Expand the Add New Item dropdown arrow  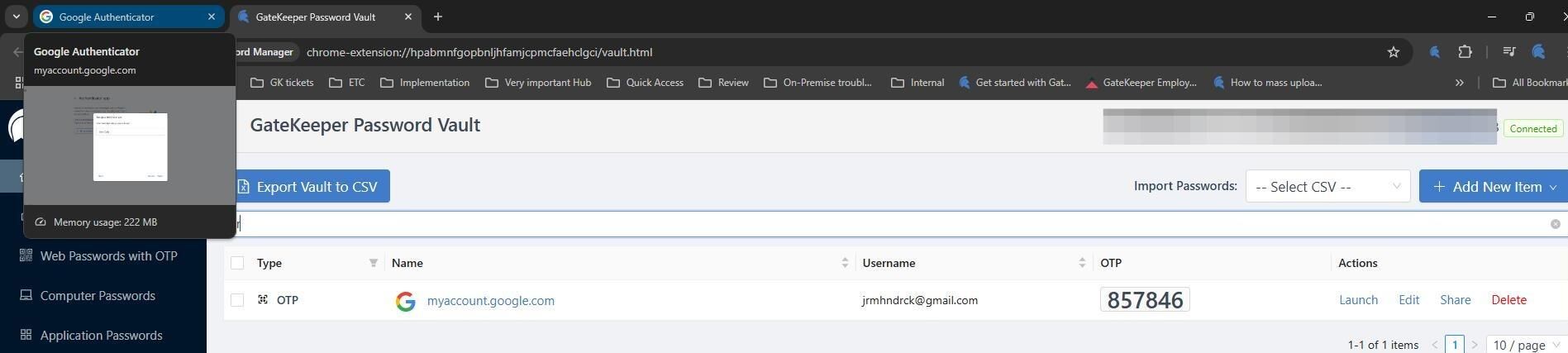[1553, 187]
